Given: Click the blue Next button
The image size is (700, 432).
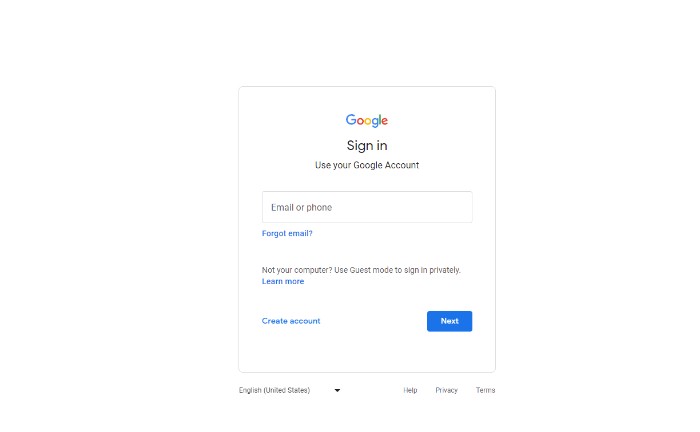Looking at the screenshot, I should [449, 321].
